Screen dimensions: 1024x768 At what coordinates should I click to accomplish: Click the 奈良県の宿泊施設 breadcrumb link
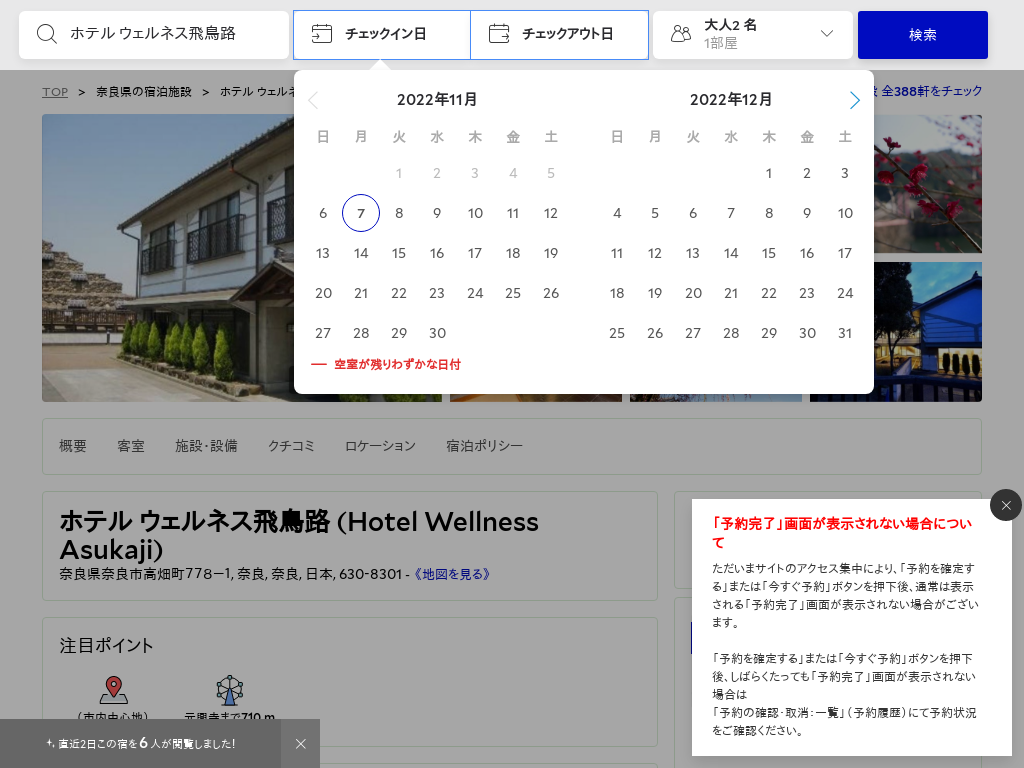144,92
